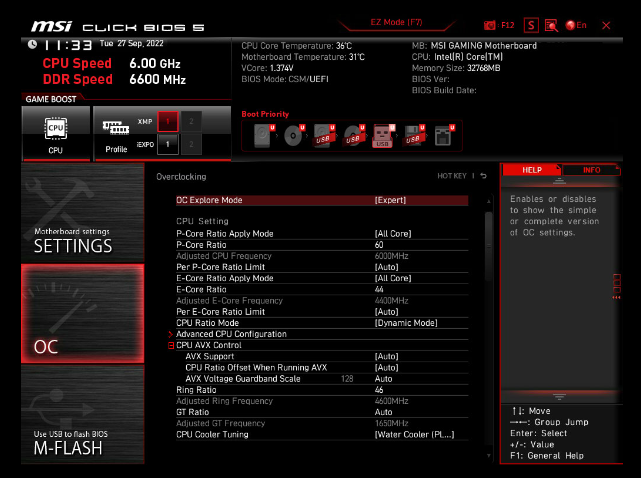Switch to the INFO tab
Screen dimensions: 641x478
tap(591, 170)
